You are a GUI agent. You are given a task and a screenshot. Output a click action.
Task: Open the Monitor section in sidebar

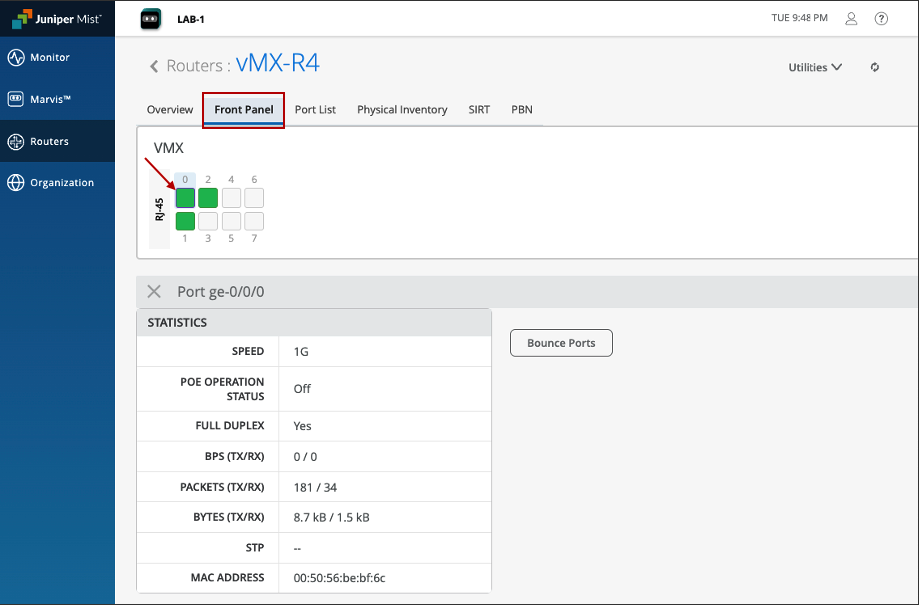49,58
